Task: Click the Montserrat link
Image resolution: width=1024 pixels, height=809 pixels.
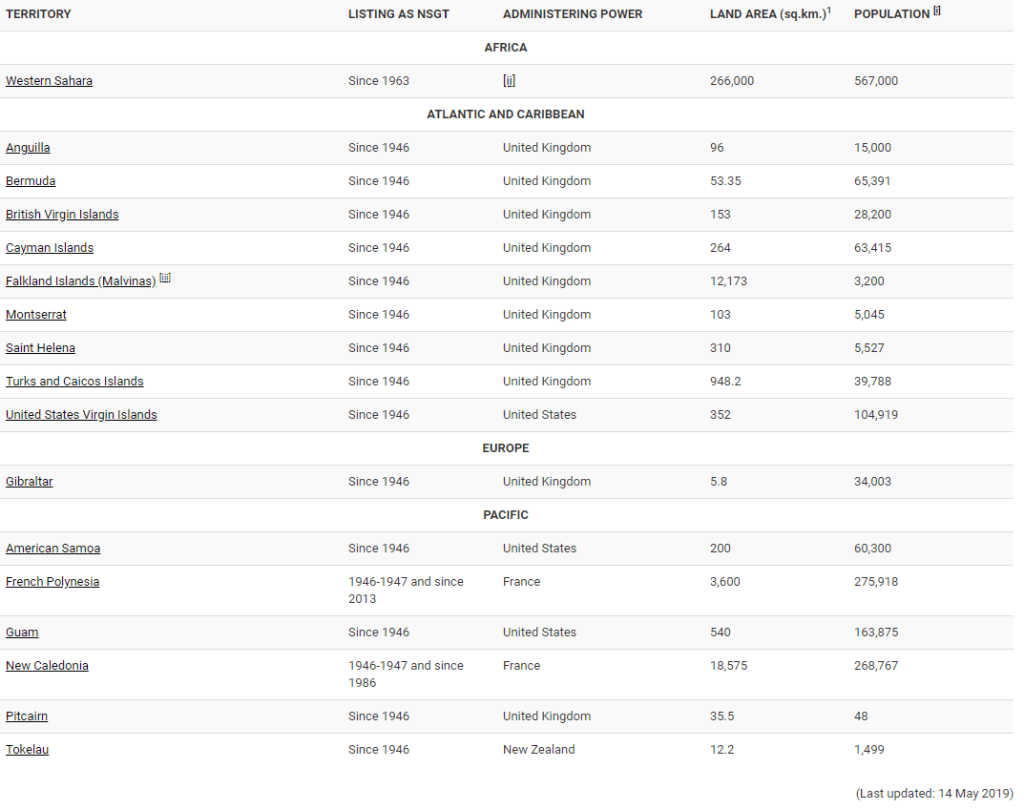Action: (36, 315)
